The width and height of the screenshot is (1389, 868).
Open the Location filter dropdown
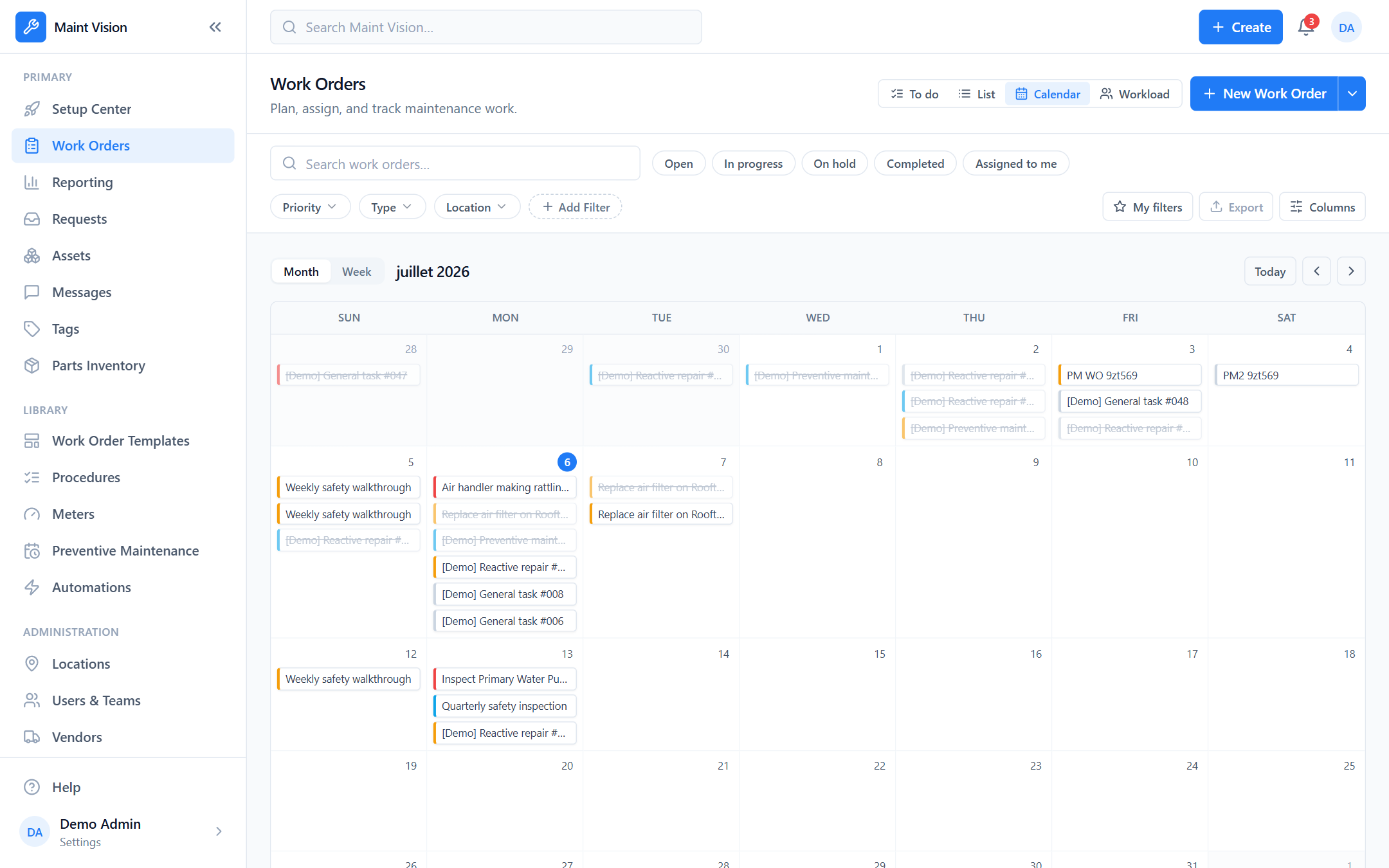click(477, 207)
